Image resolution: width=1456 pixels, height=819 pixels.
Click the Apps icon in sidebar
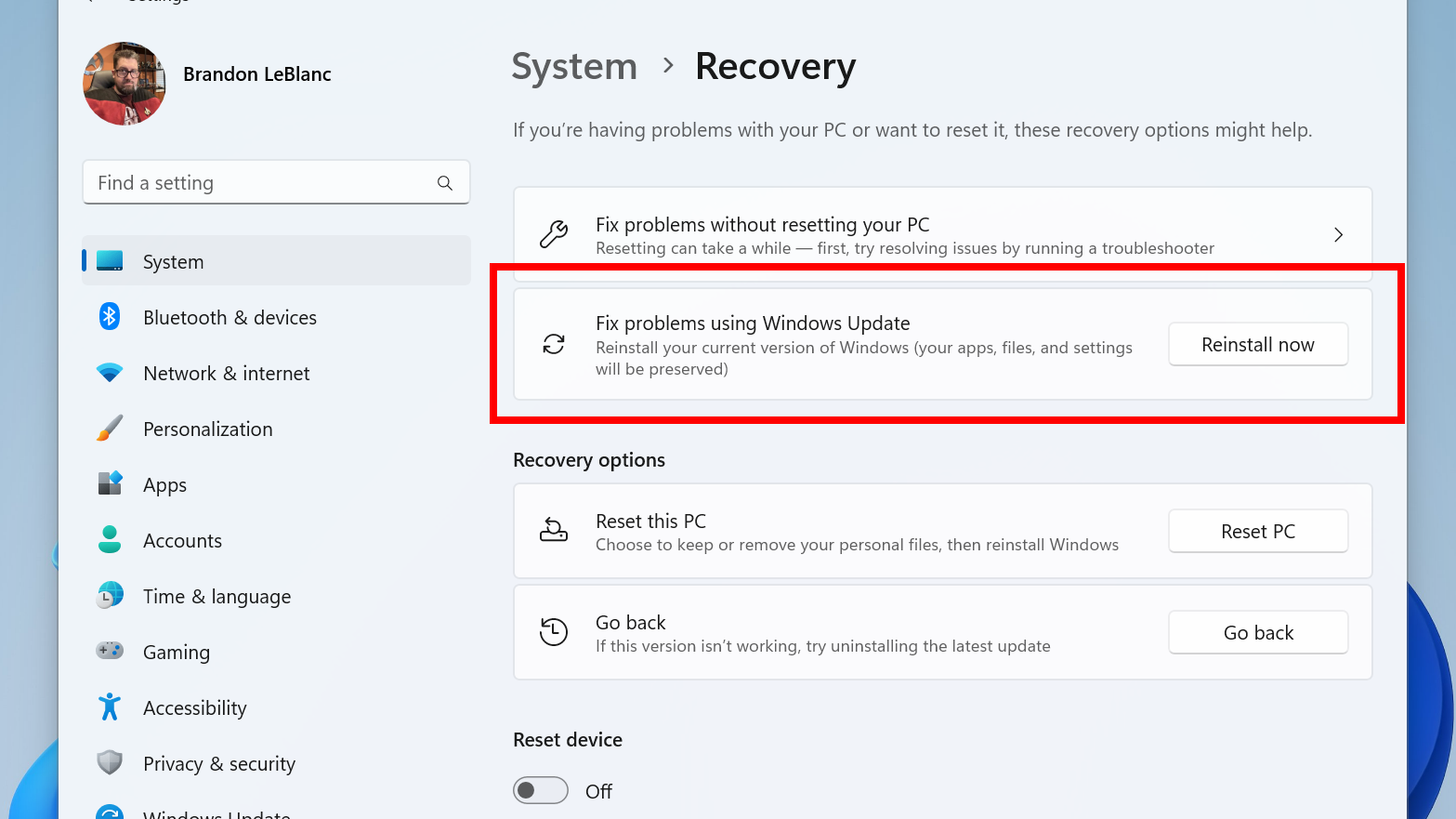(x=110, y=483)
